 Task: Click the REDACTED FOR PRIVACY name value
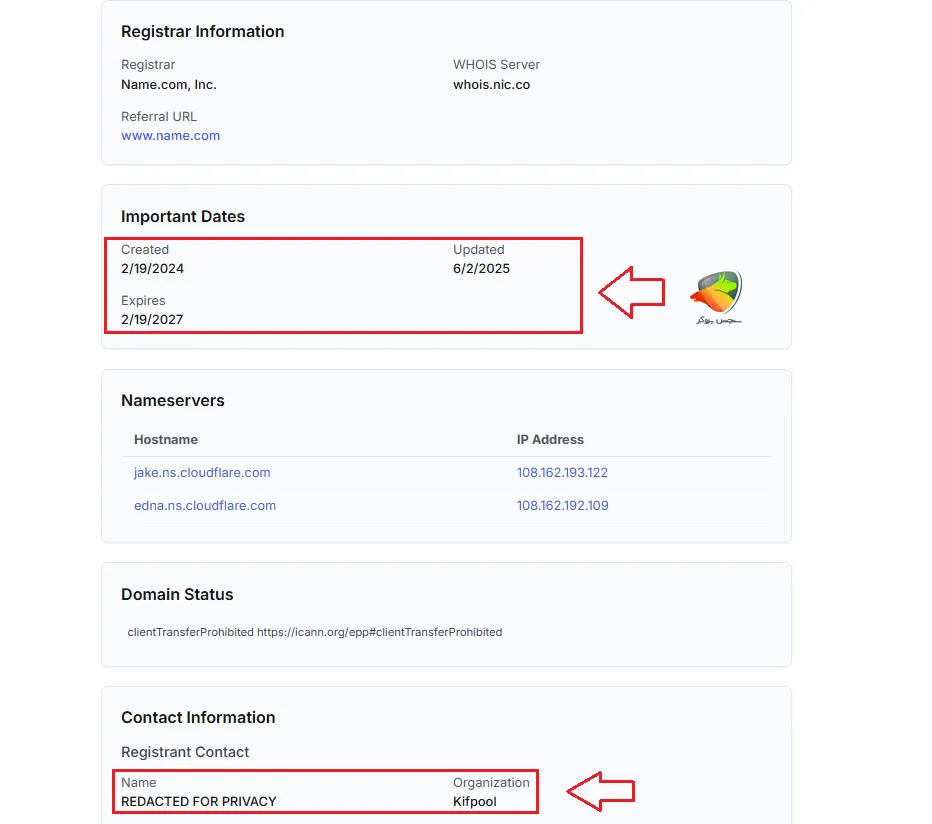(199, 802)
